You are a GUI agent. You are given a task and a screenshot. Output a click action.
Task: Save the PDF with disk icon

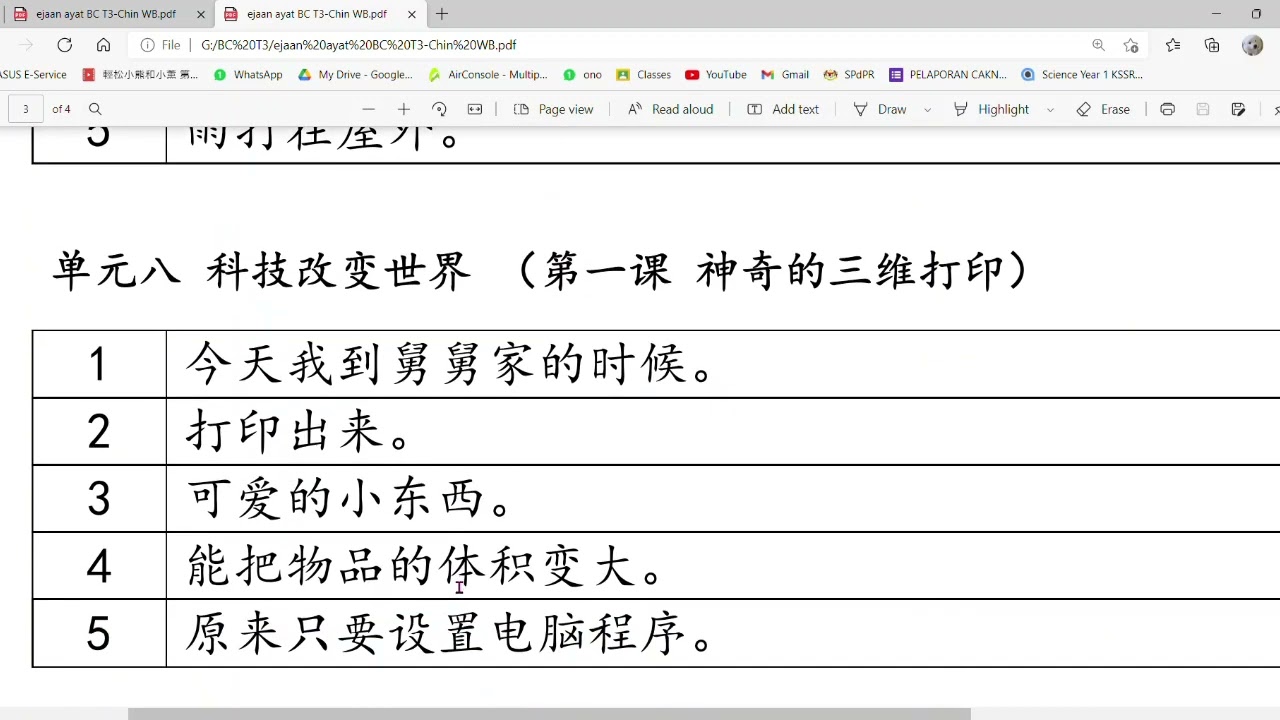(x=1203, y=109)
